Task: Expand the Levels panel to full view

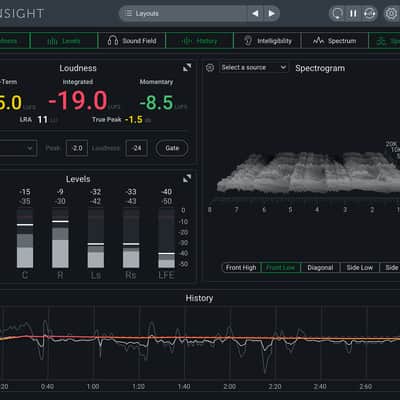Action: 187,179
